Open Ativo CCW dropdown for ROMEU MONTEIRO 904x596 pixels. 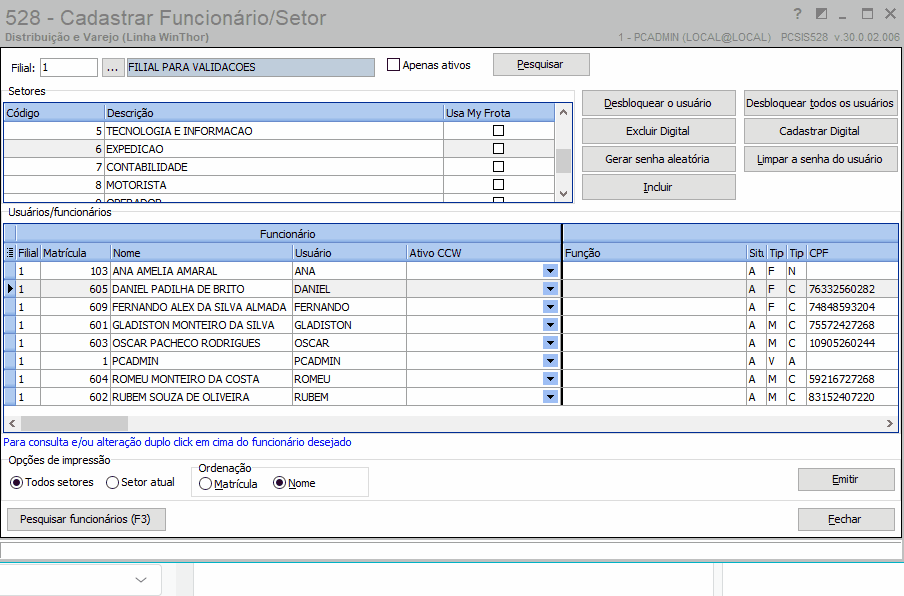click(550, 379)
